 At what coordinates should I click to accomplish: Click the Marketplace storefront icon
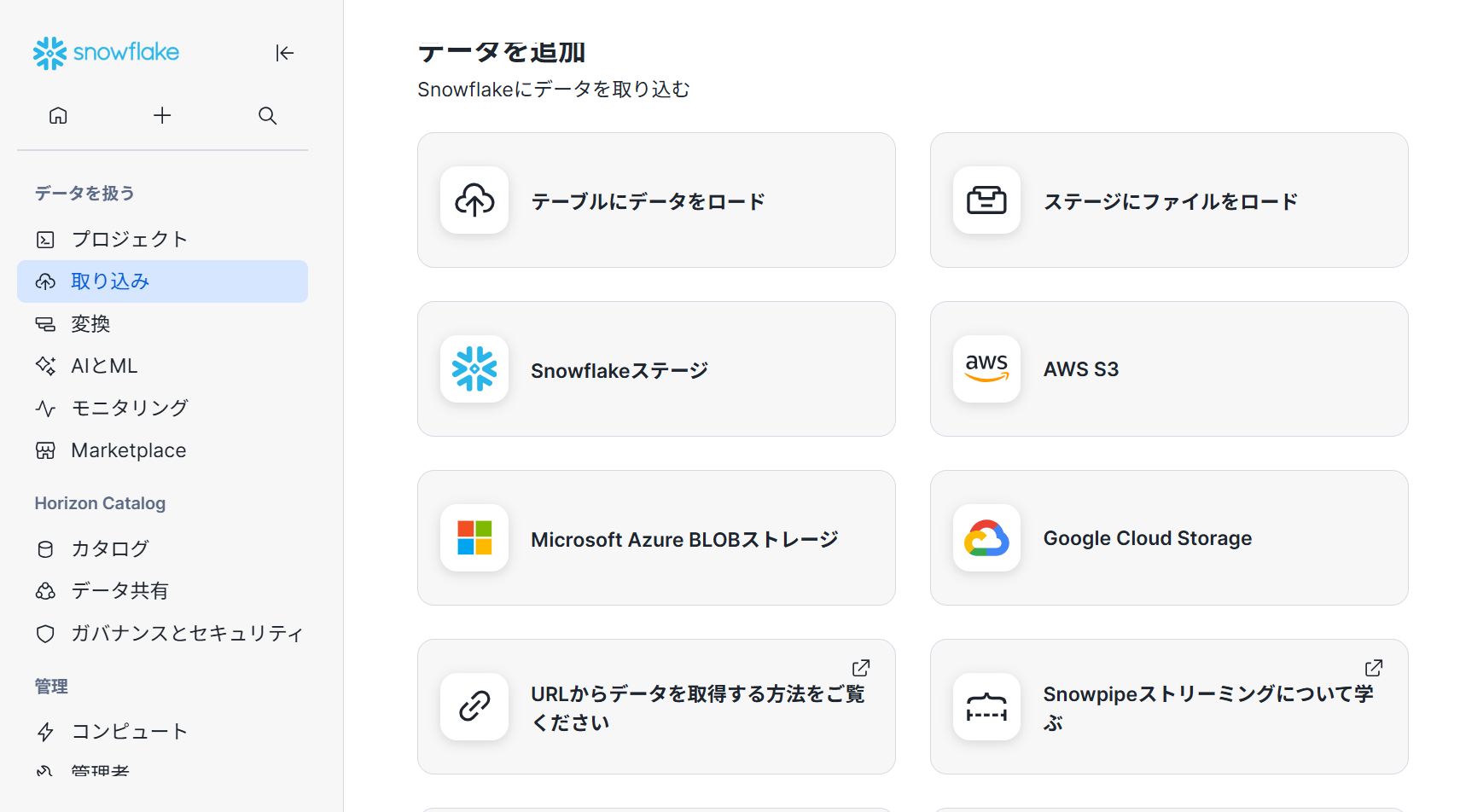pos(45,450)
